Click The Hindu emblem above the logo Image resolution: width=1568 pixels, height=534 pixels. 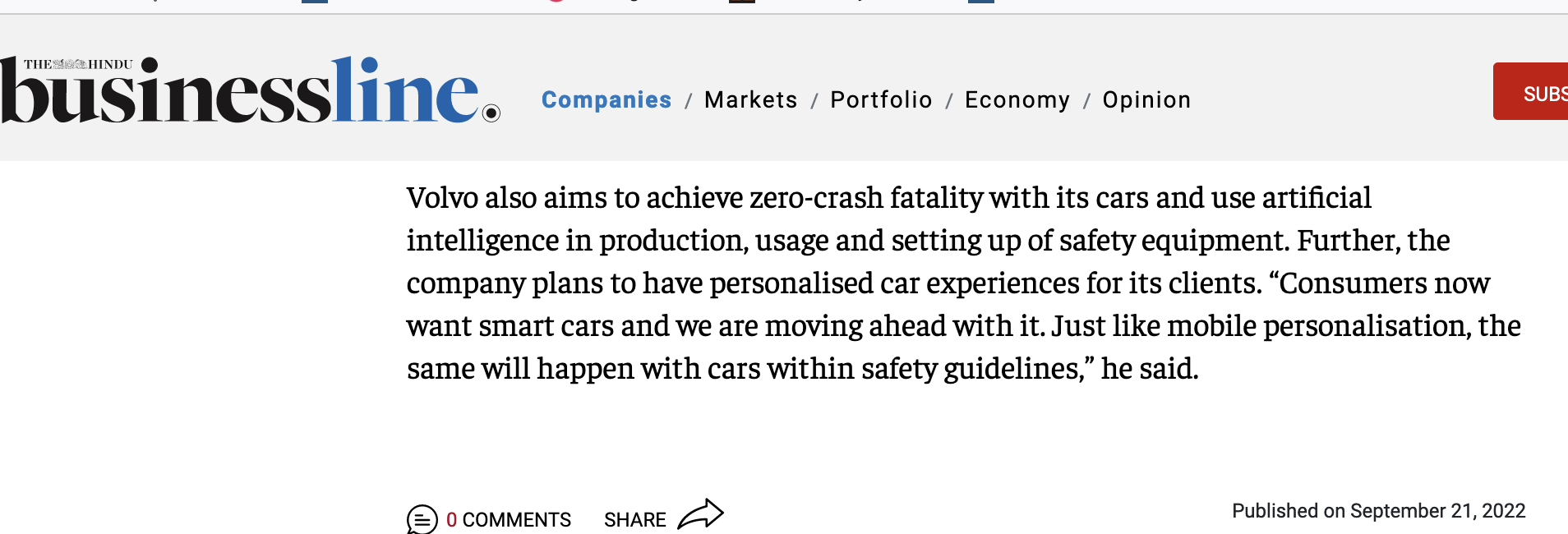(70, 64)
